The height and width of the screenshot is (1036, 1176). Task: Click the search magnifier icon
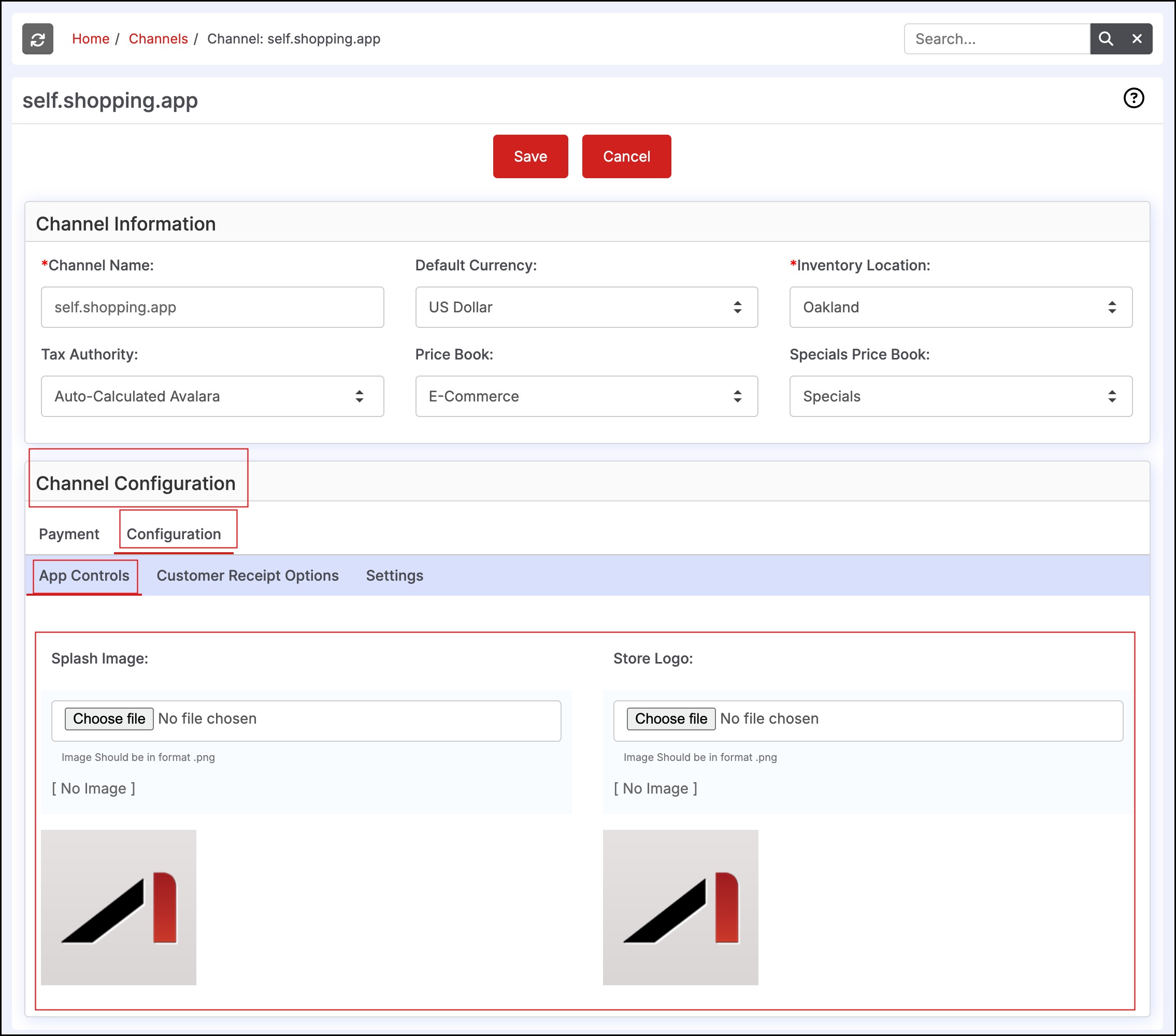1105,38
